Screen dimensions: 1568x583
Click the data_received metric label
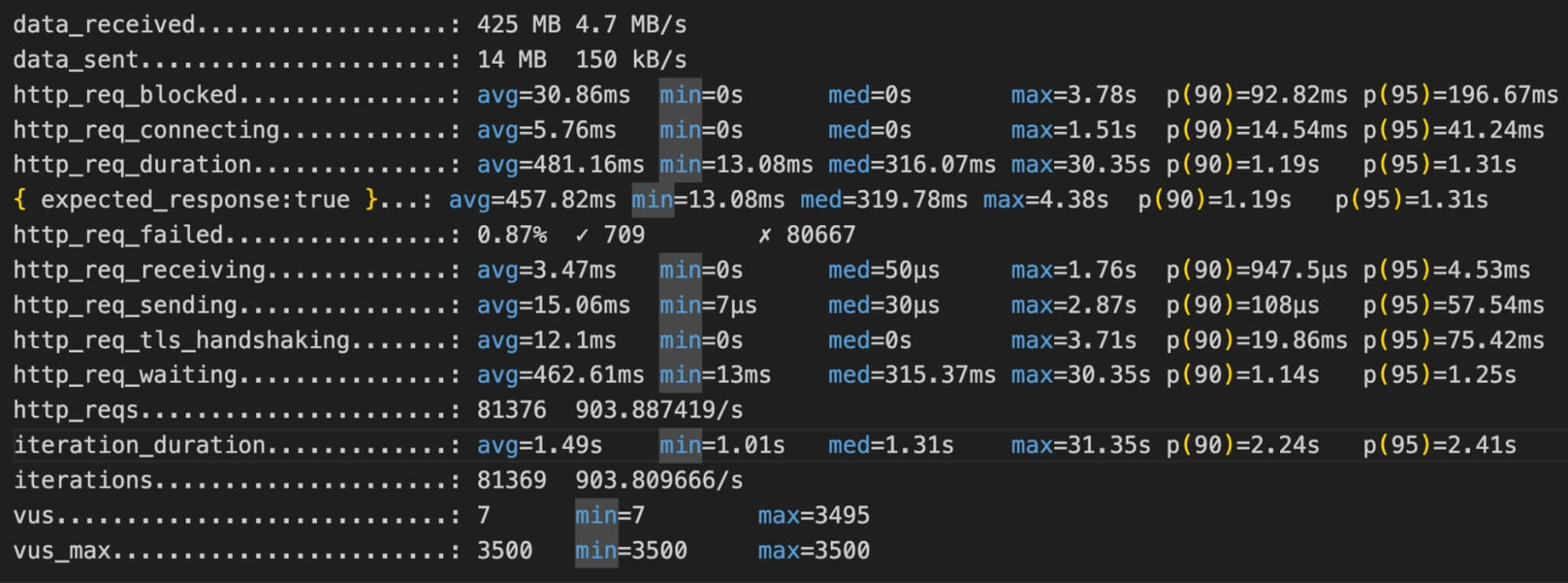104,24
